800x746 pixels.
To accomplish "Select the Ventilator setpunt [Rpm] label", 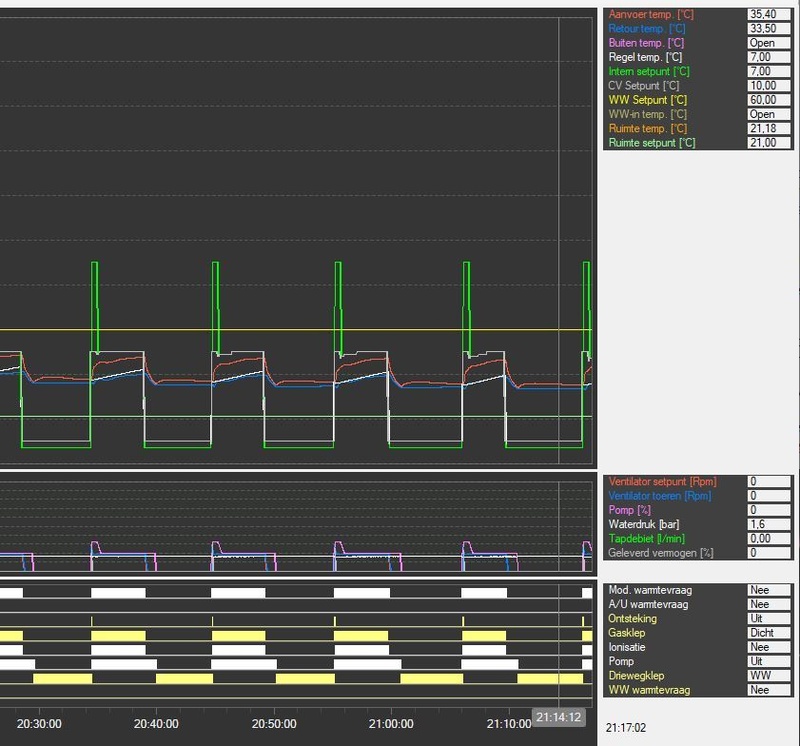I will (662, 482).
